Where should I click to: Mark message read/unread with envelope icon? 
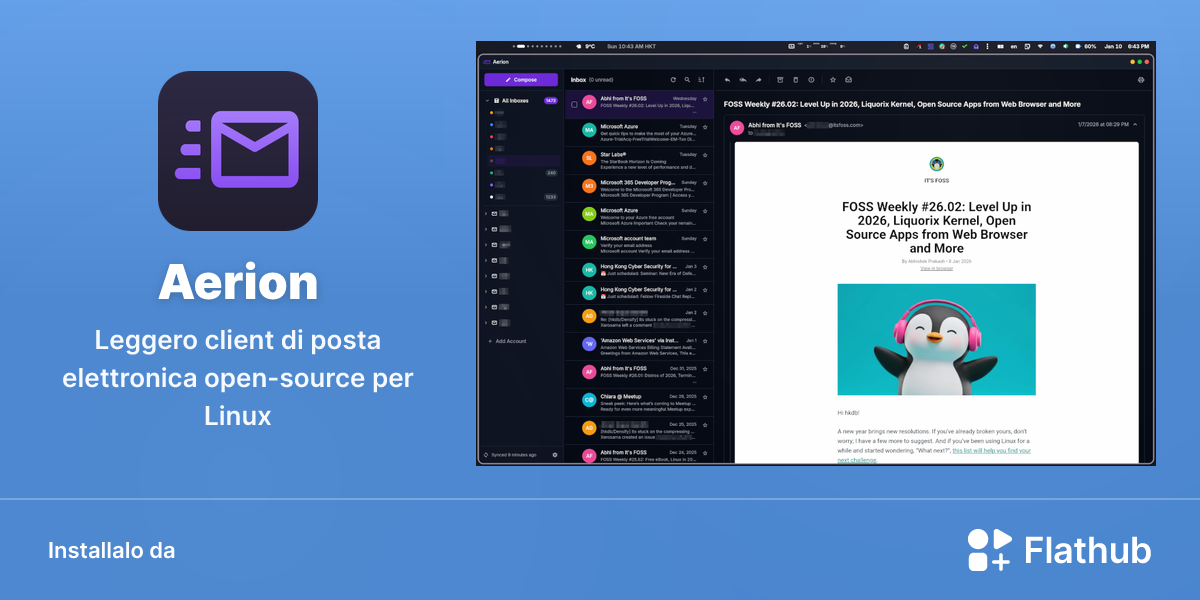coord(848,79)
